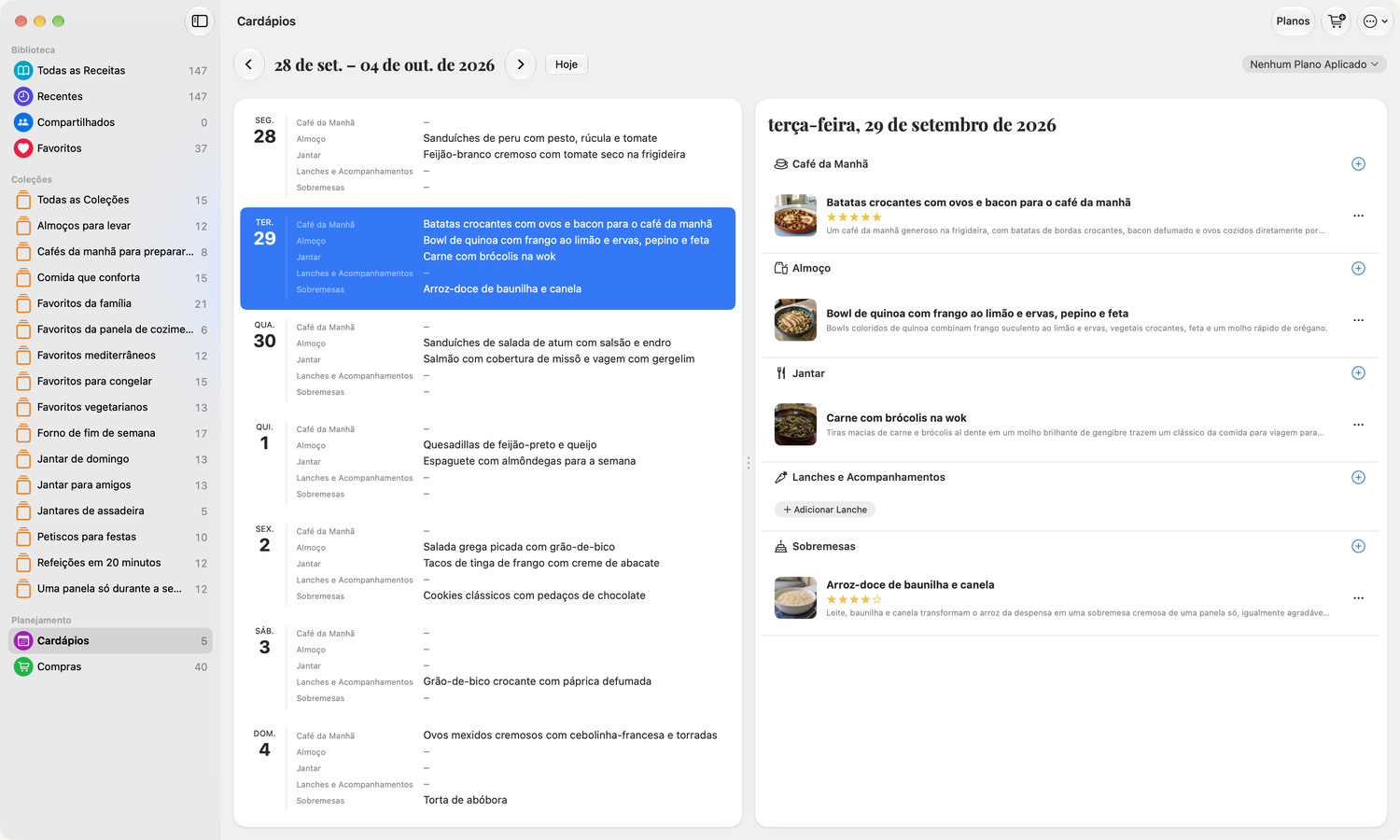Screen dimensions: 1400x840
Task: Open the Nenhum Plano Aplicado dropdown
Action: (1313, 64)
